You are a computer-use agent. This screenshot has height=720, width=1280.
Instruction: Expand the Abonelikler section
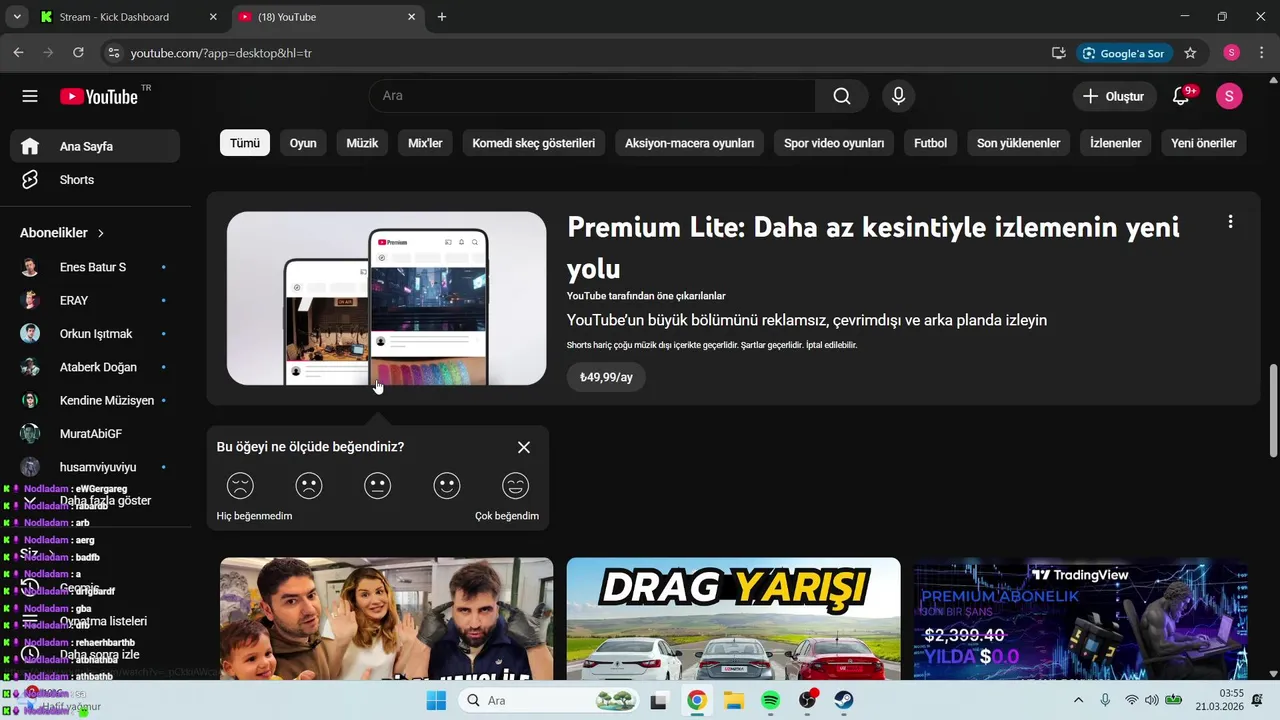point(63,233)
